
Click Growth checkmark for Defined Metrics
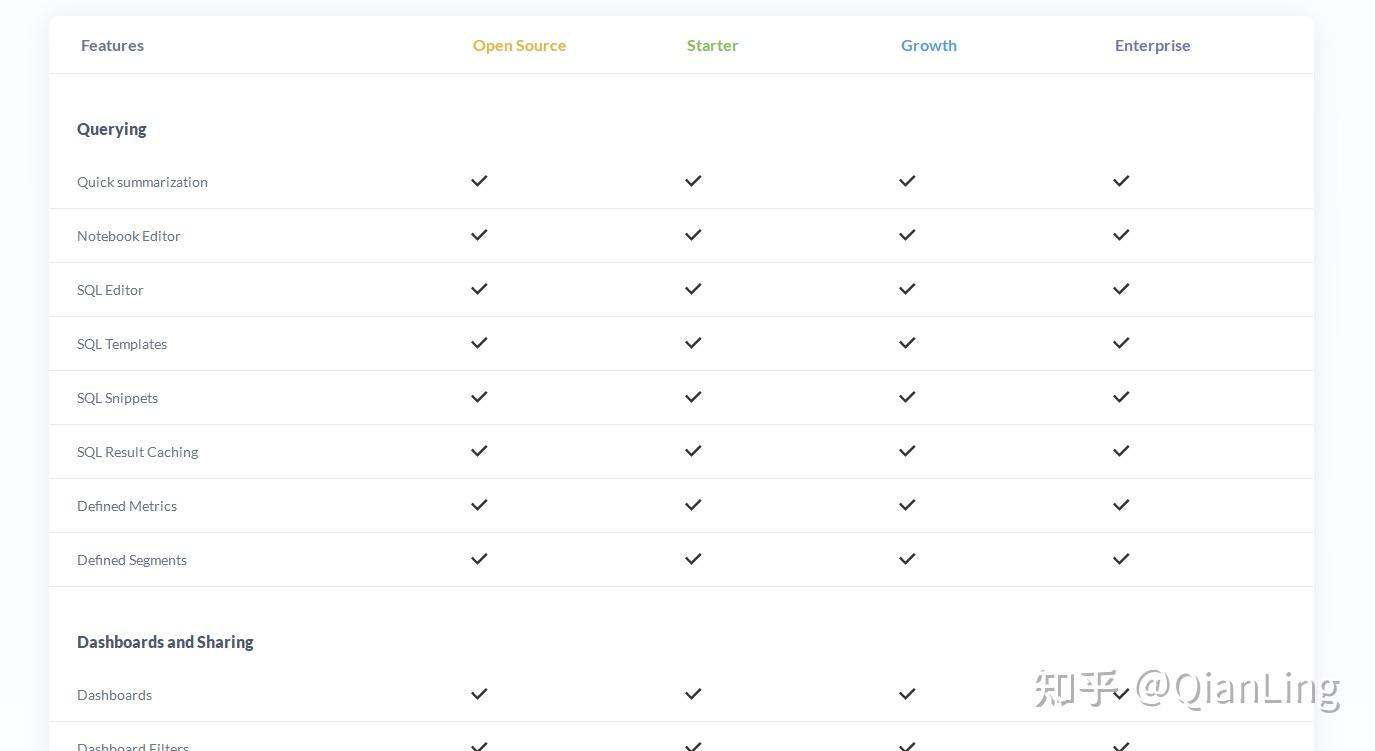[907, 505]
